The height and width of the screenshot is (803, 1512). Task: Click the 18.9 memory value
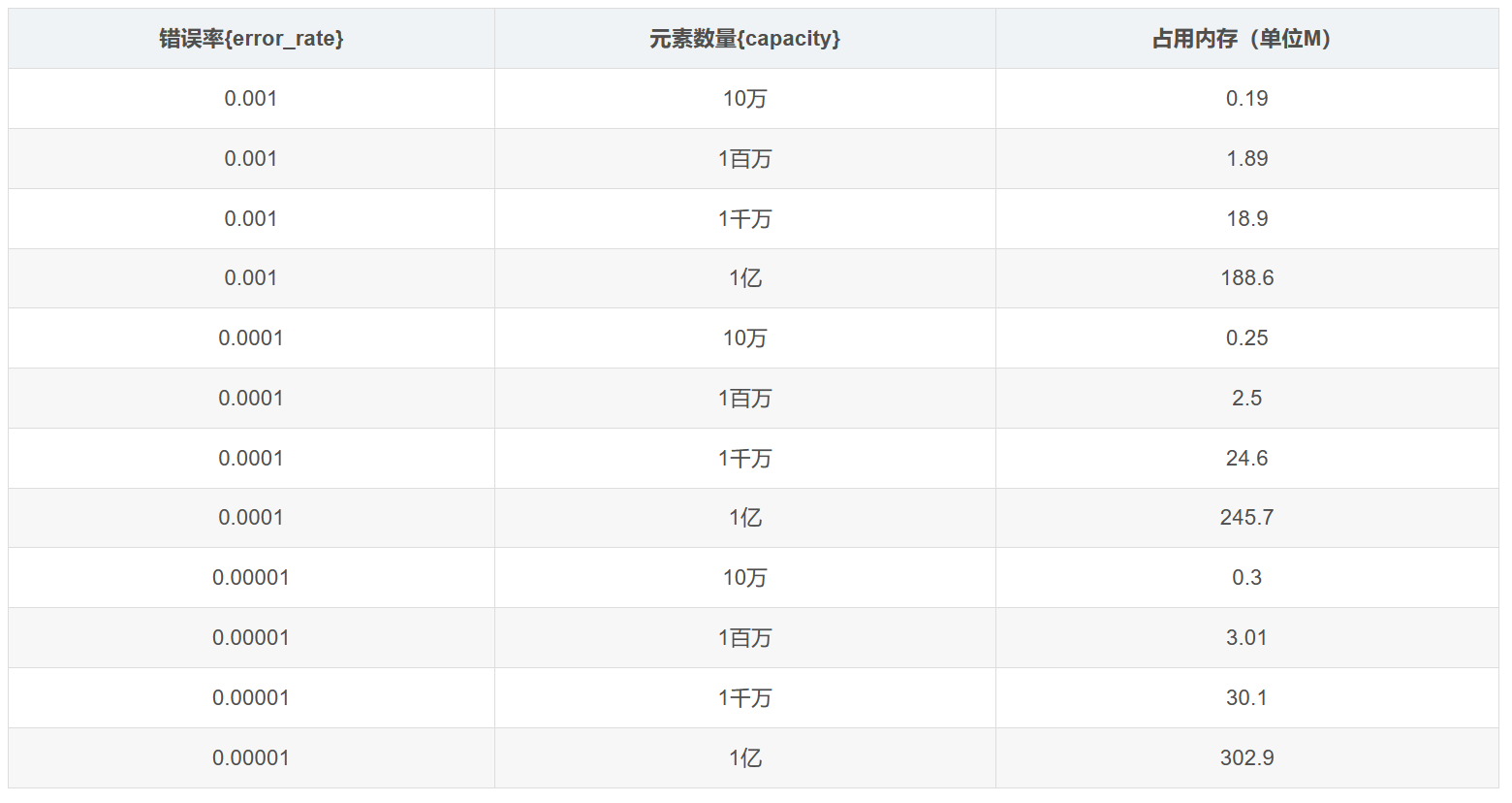coord(1246,219)
